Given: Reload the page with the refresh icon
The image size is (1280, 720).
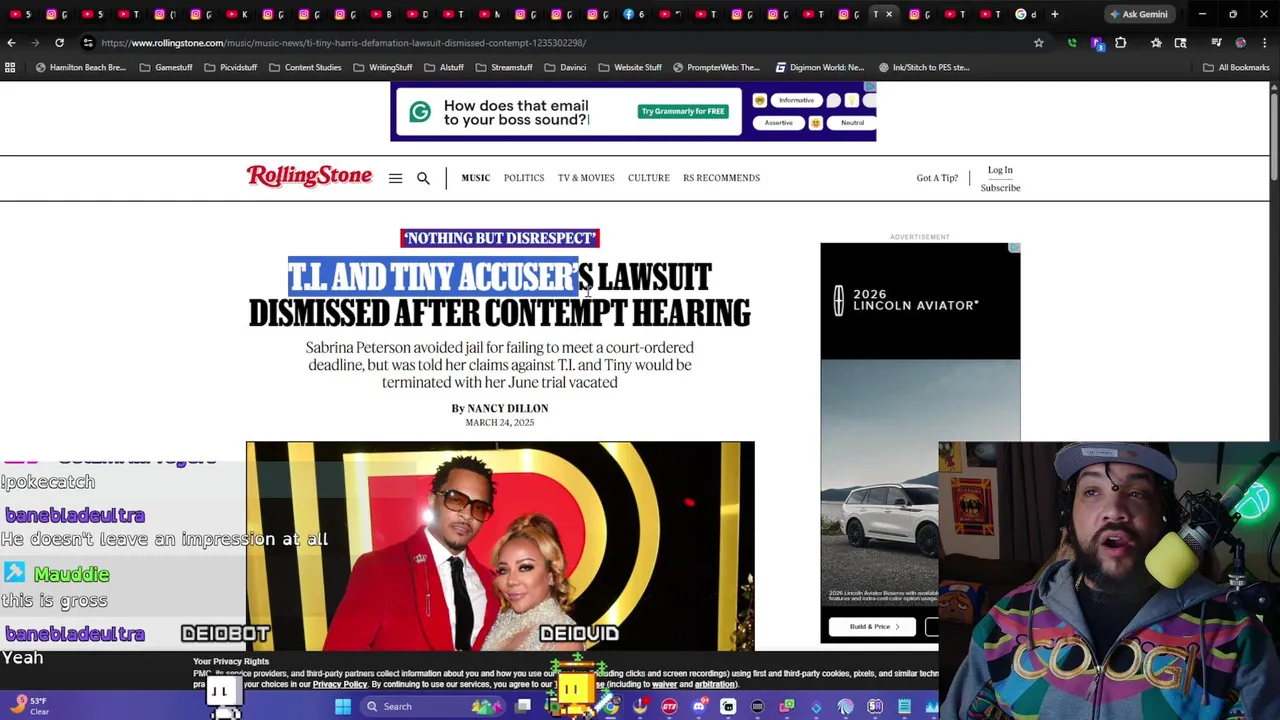Looking at the screenshot, I should [59, 43].
